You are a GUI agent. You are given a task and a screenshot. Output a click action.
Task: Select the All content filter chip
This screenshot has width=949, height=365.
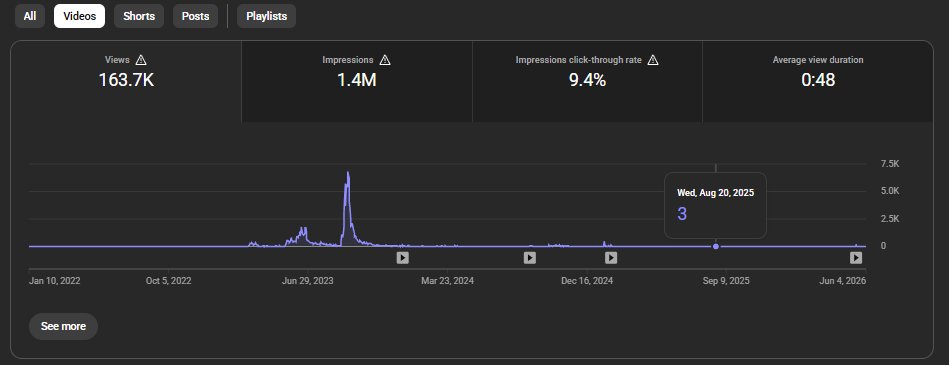(x=30, y=16)
